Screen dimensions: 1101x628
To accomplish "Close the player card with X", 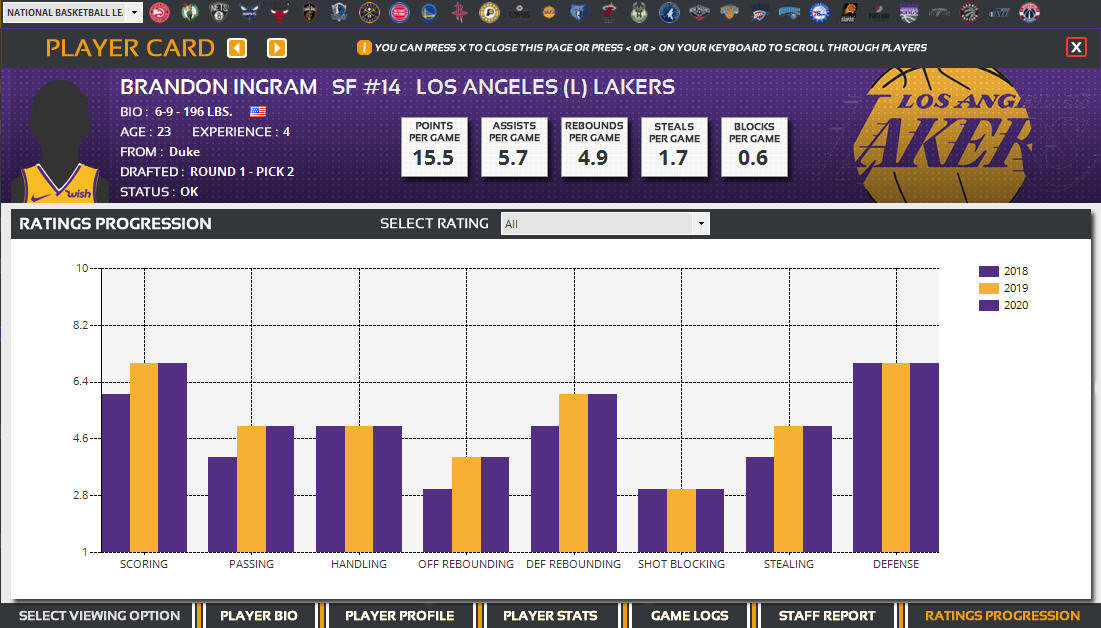I will pos(1076,47).
